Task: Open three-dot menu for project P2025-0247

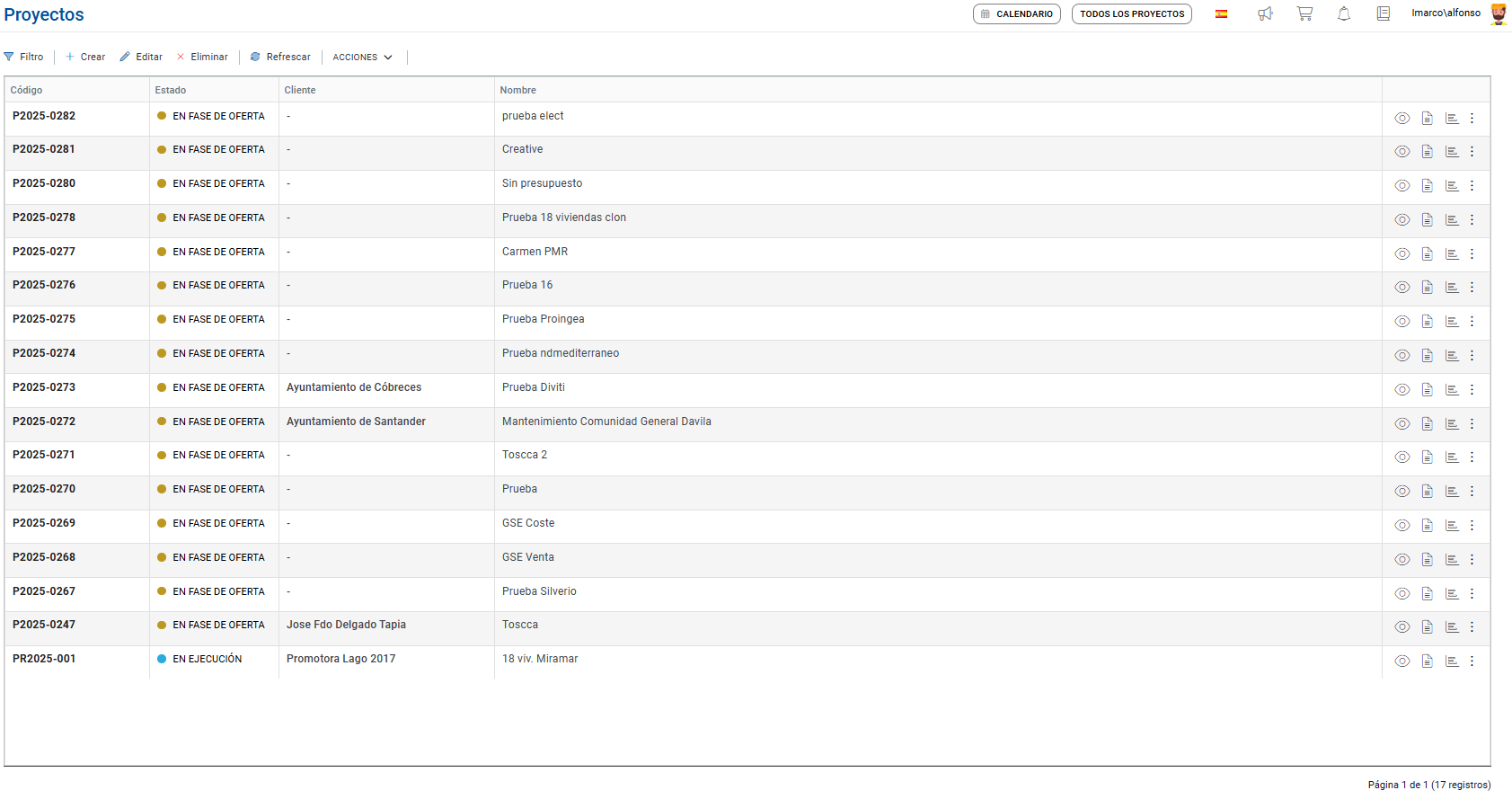Action: (x=1472, y=627)
